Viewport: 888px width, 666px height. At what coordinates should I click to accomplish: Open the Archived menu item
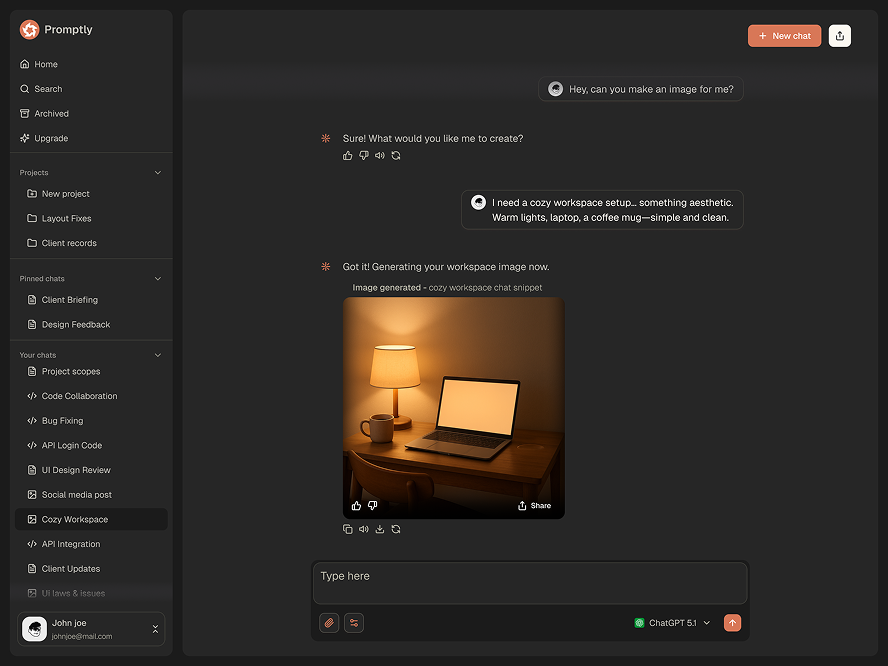point(51,114)
